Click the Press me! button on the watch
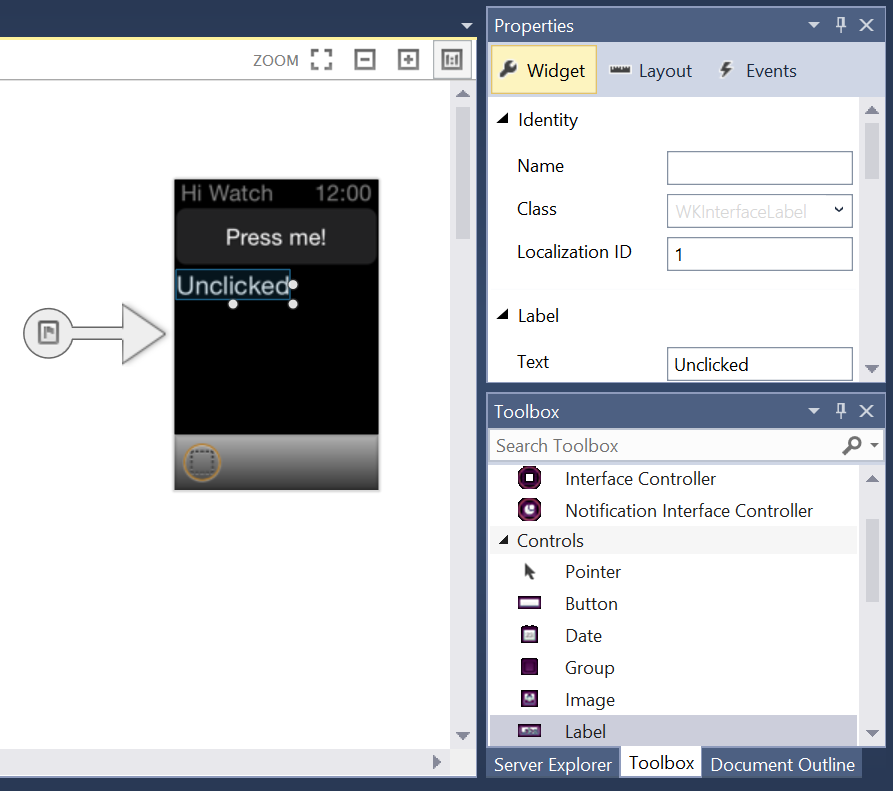The image size is (893, 791). 276,237
